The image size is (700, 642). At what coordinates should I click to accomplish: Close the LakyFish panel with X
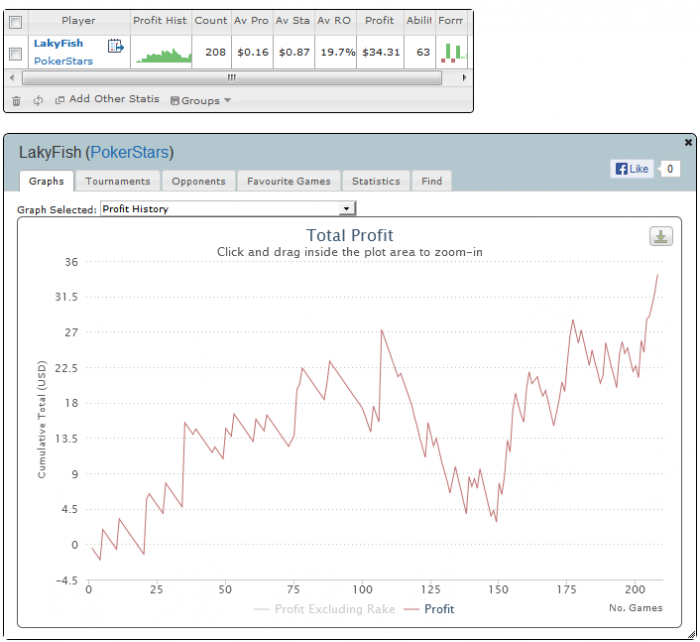(688, 142)
